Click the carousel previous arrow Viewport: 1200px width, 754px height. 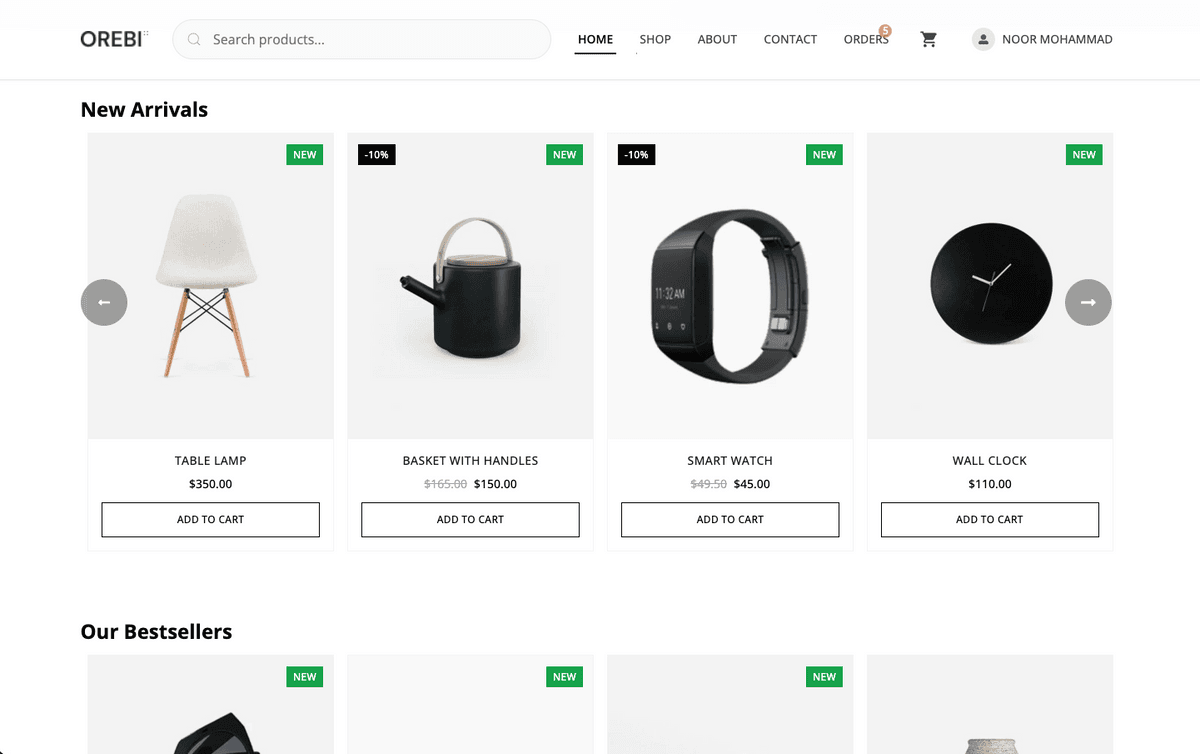point(104,302)
